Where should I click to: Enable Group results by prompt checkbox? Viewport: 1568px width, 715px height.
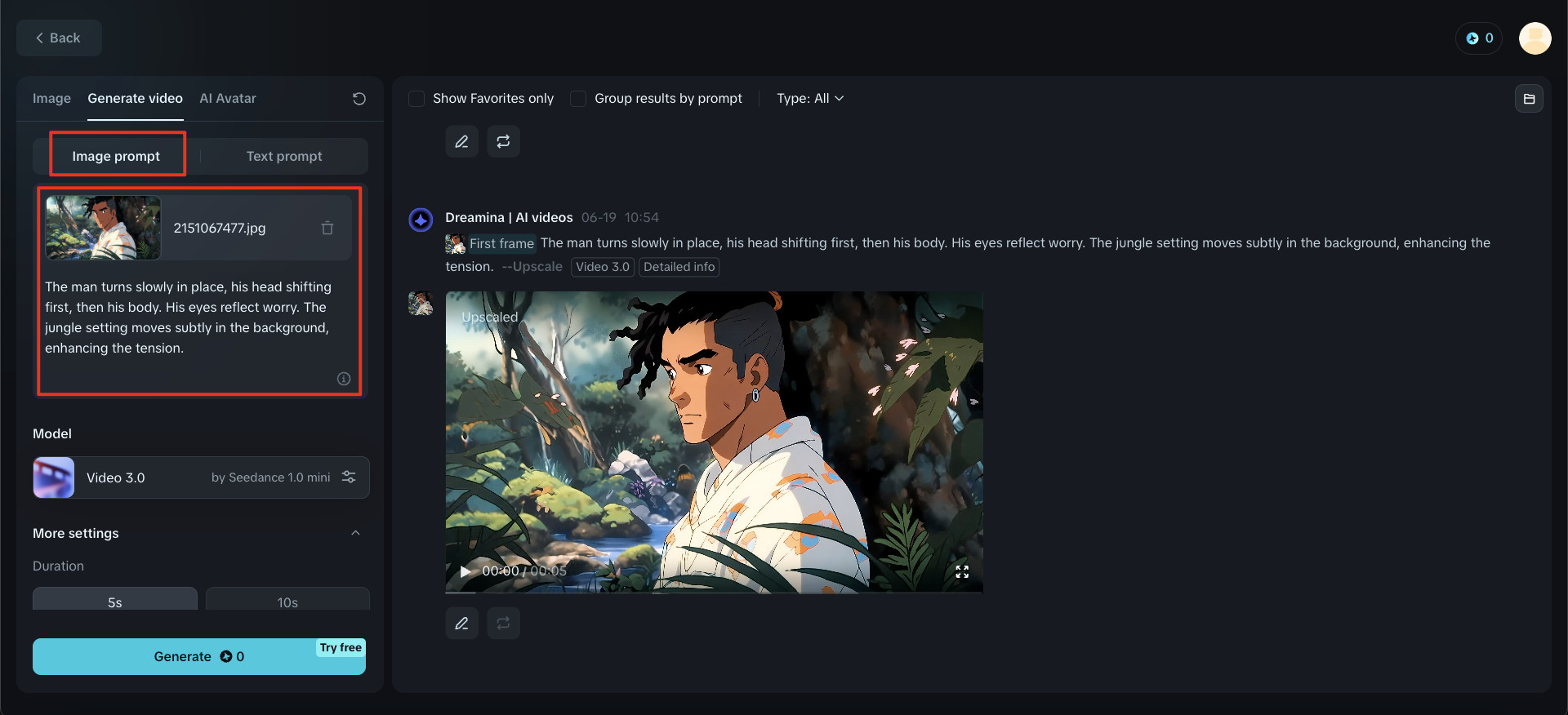point(578,99)
